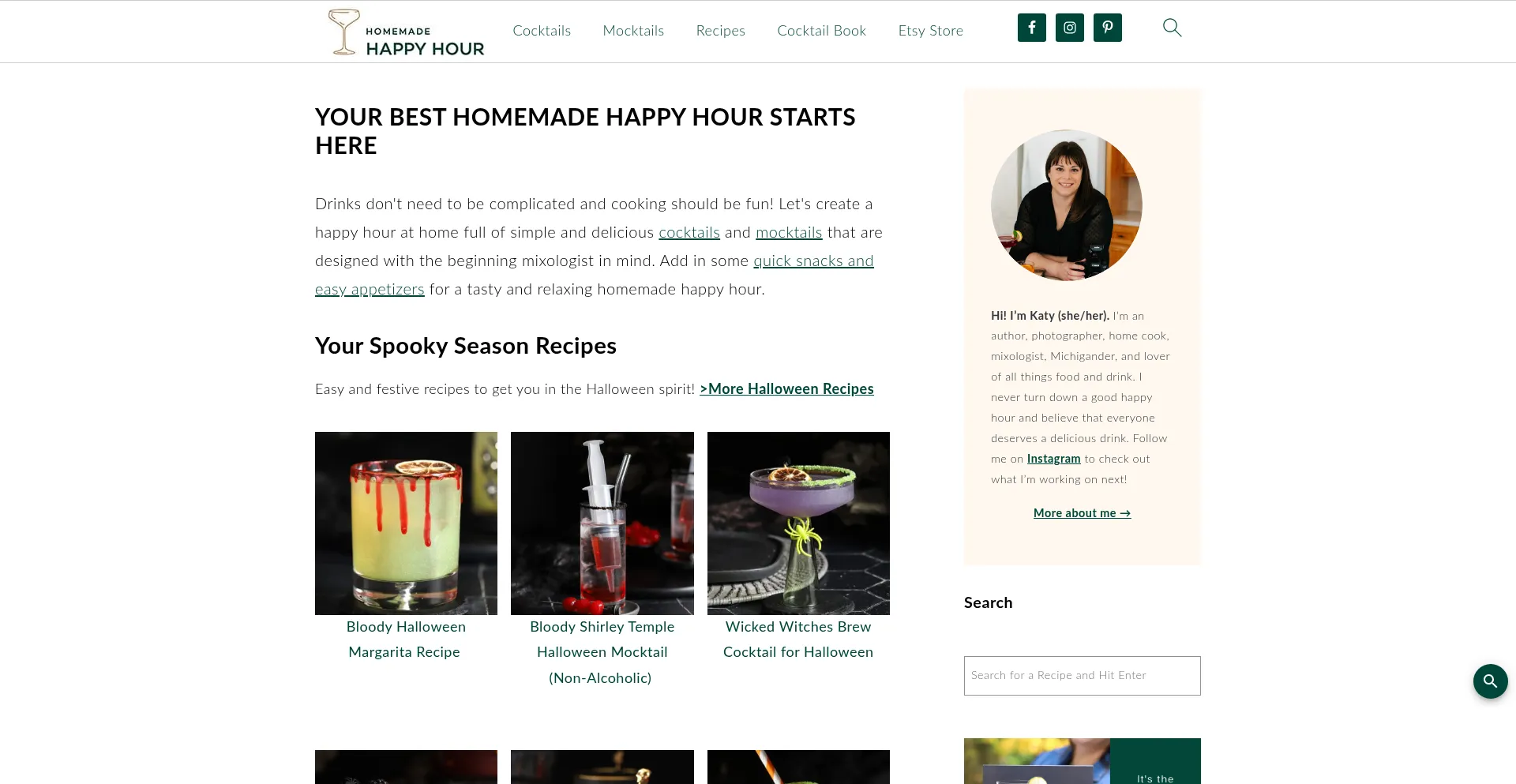The image size is (1516, 784).
Task: Open the Wicked Witches Brew Cocktail image
Action: click(798, 523)
